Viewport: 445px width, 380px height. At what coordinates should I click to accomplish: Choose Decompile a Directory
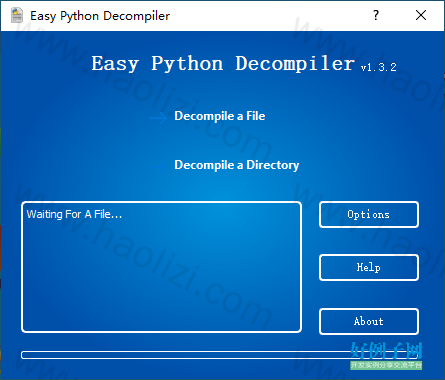237,165
